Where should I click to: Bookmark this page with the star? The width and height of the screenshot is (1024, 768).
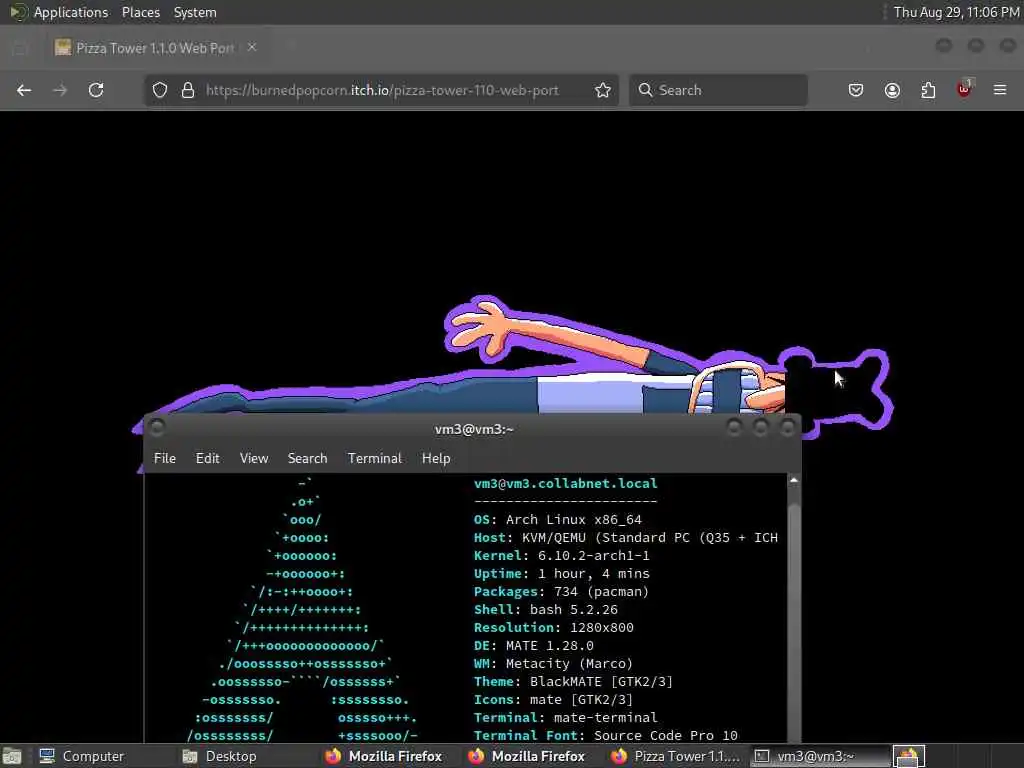pos(603,90)
